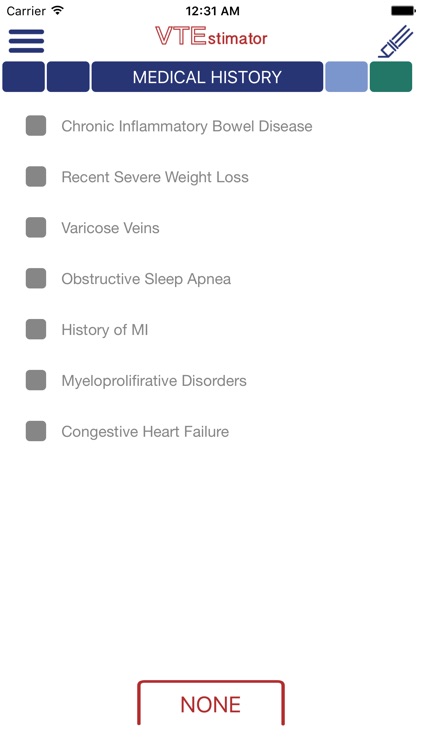This screenshot has width=422, height=750.
Task: Select Obstructive Sleep Apnea checkbox
Action: click(x=36, y=278)
